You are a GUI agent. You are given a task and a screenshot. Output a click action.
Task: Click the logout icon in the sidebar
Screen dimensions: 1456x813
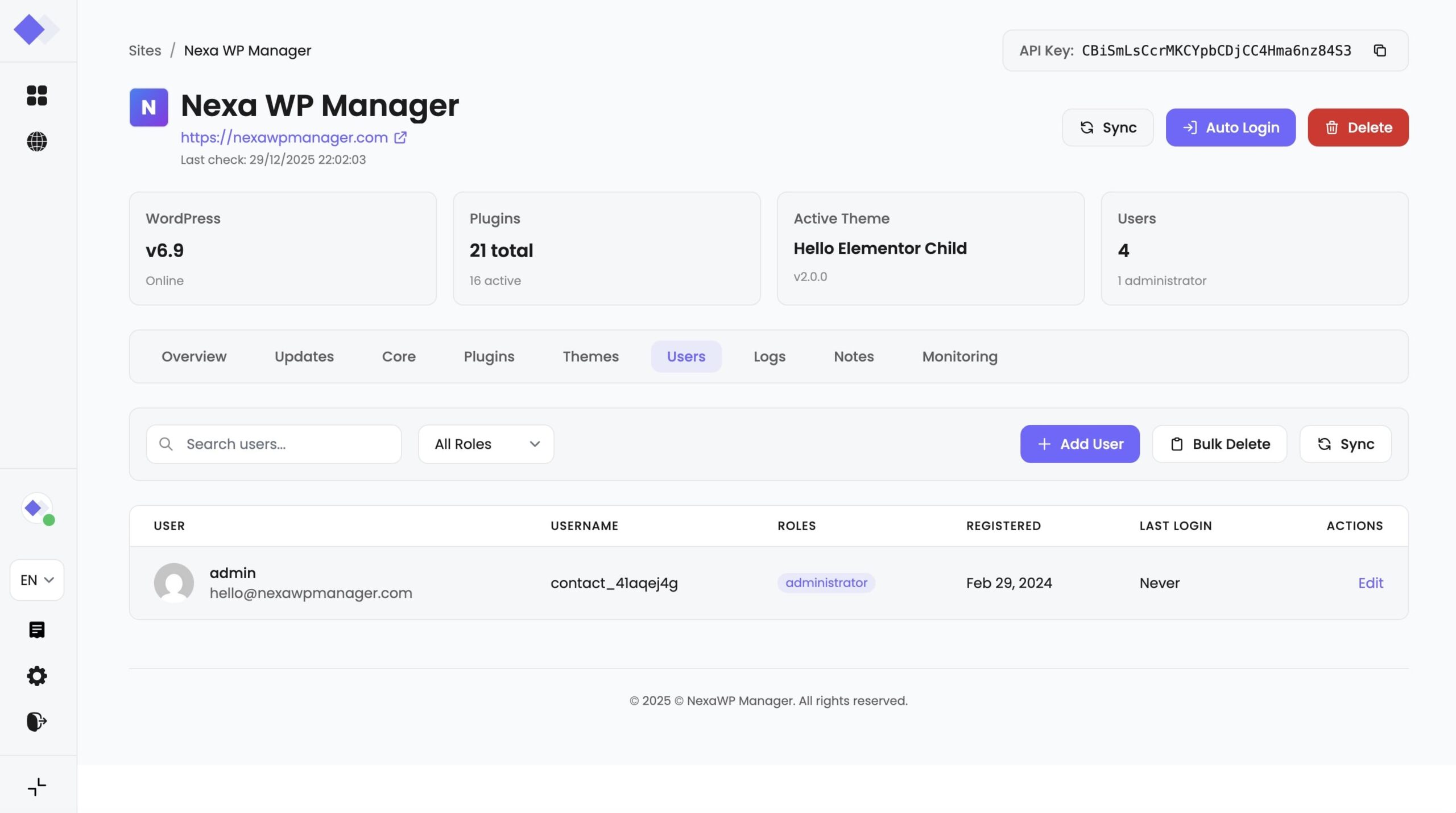[x=37, y=721]
